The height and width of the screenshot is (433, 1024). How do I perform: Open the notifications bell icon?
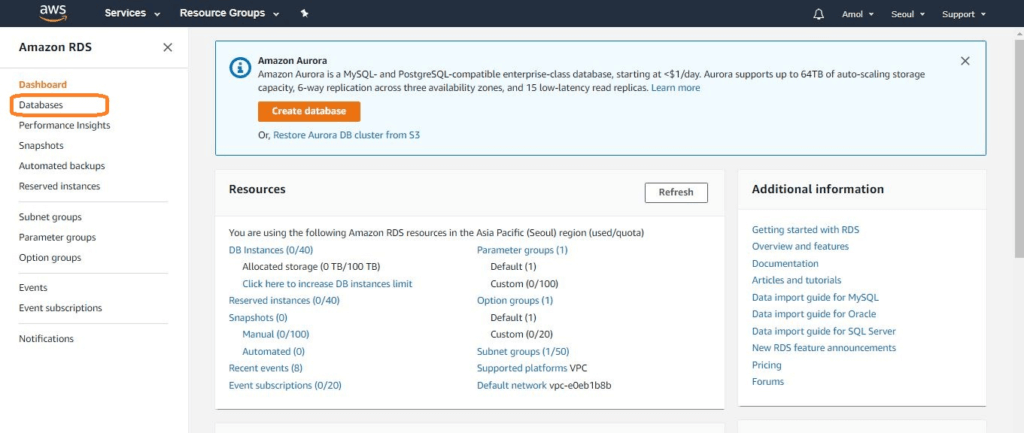[818, 14]
